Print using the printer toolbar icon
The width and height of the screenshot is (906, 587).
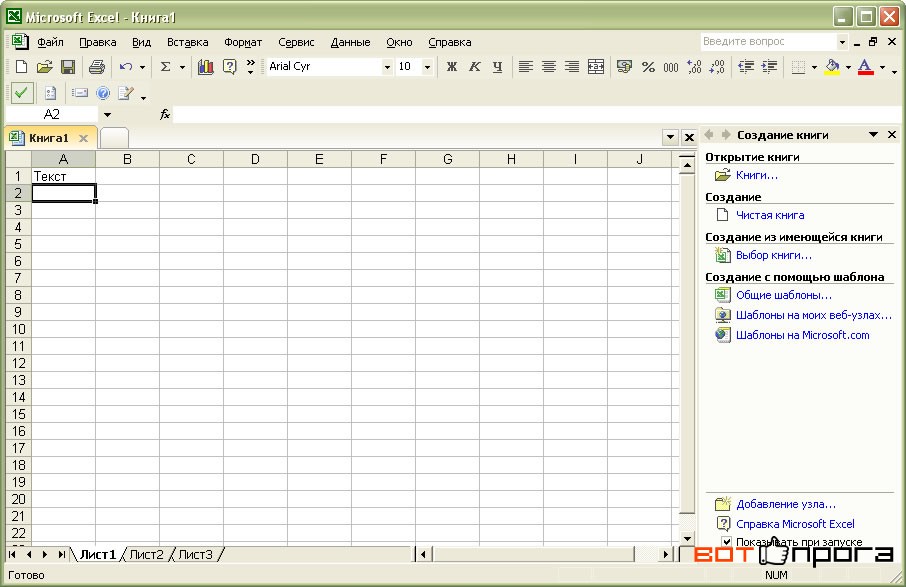click(96, 66)
